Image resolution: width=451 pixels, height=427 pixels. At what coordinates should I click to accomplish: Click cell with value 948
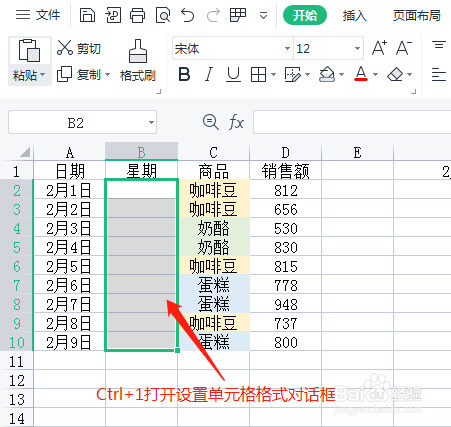[285, 304]
